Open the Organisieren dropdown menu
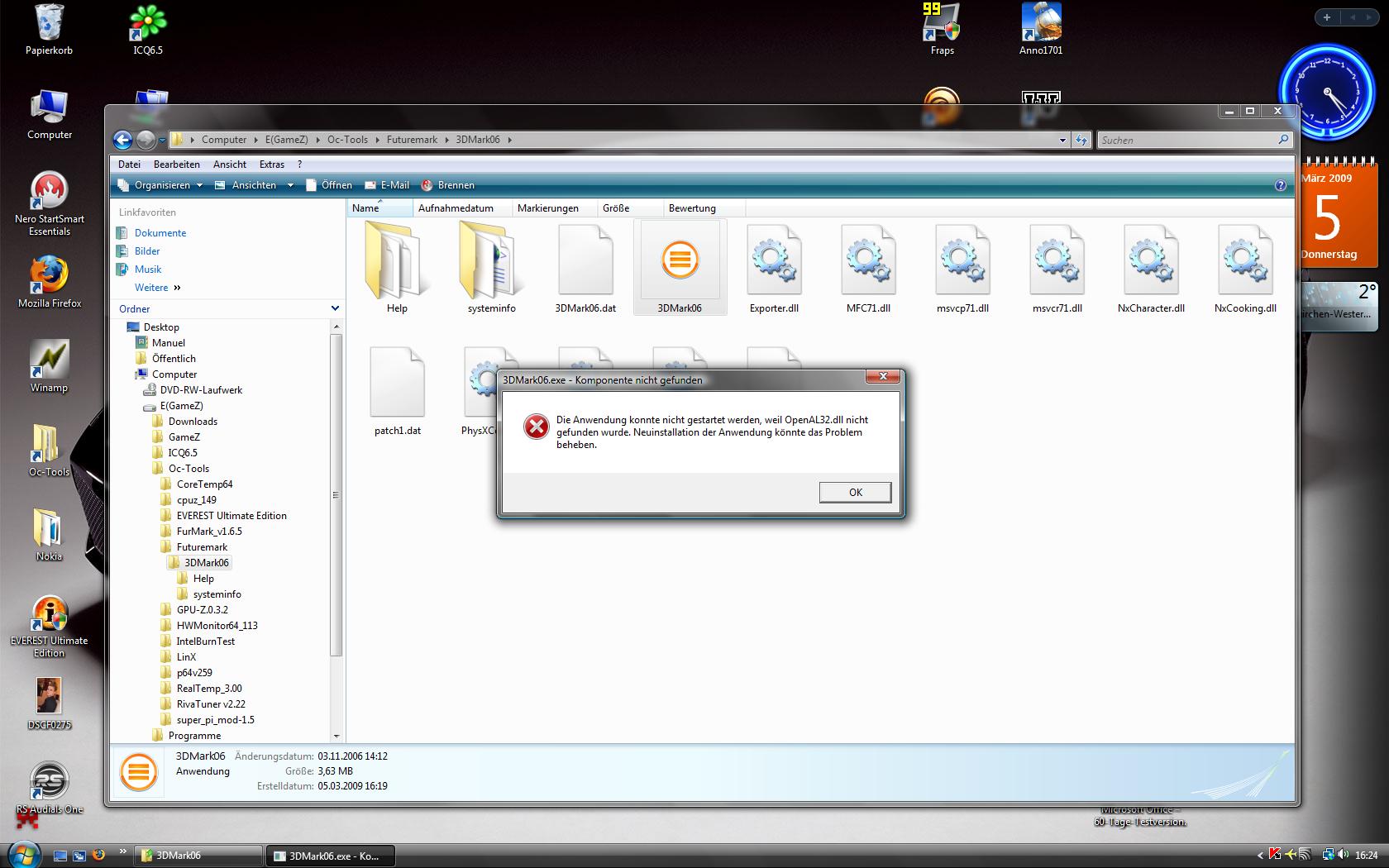The width and height of the screenshot is (1389, 868). (x=160, y=185)
